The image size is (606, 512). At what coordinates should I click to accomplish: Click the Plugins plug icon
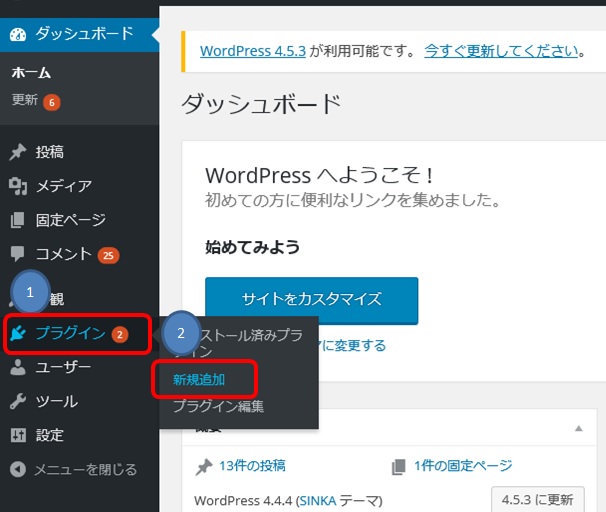[x=18, y=333]
